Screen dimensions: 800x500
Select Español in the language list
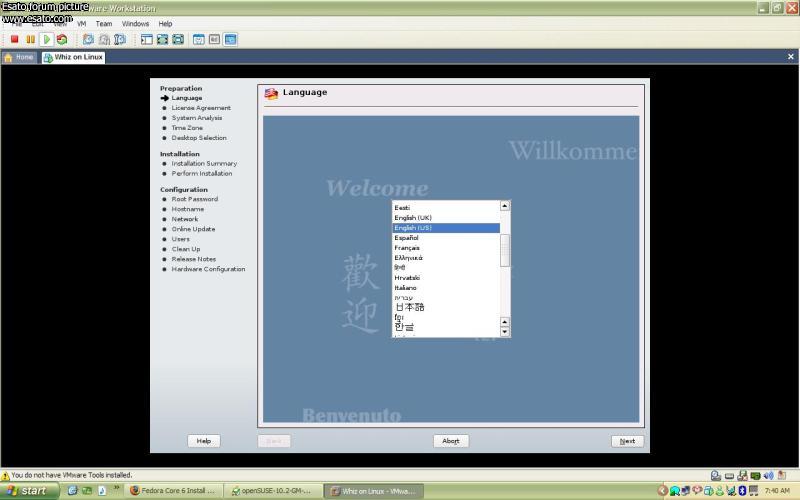tap(446, 238)
